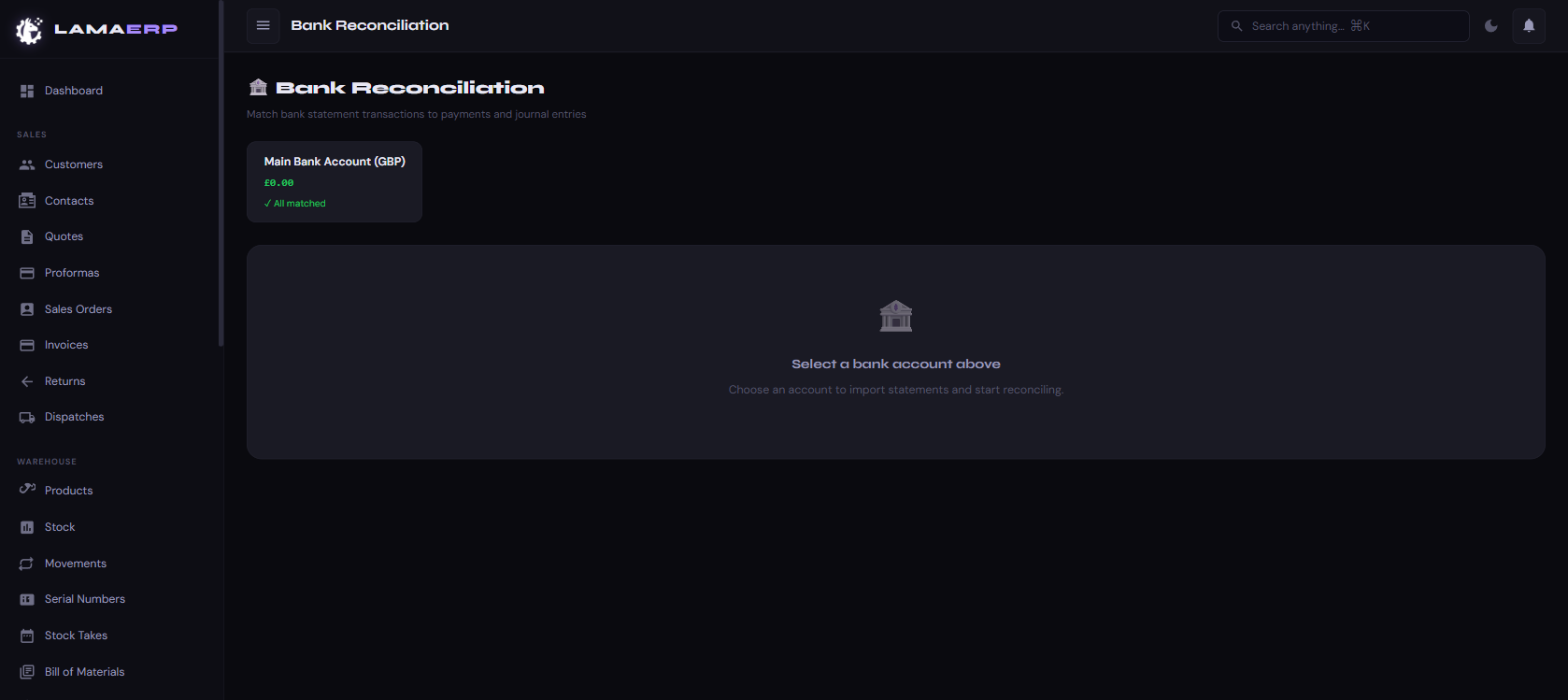Click the Dispatches truck icon
This screenshot has width=1568, height=700.
pos(27,418)
